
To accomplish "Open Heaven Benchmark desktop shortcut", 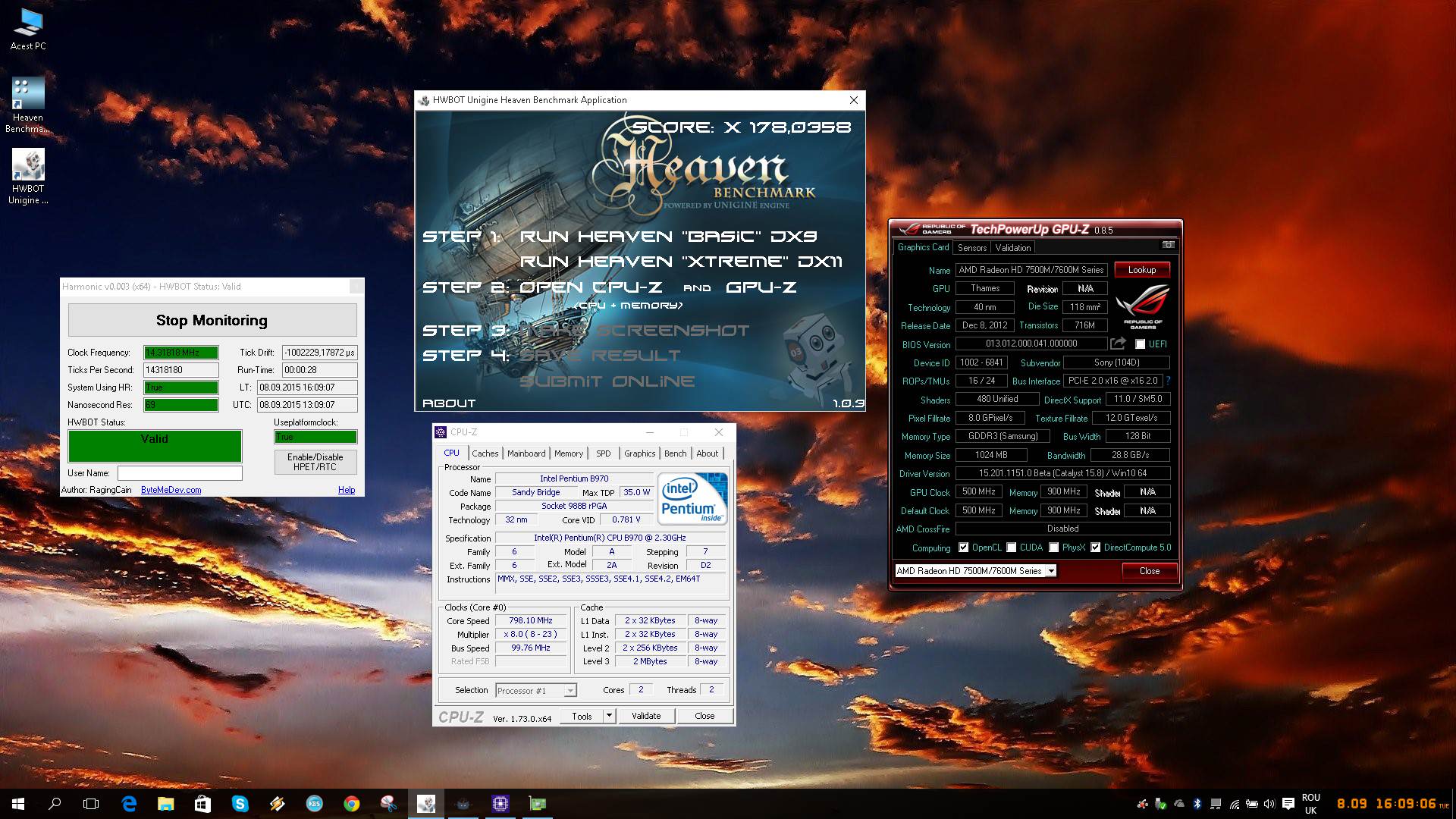I will pos(28,105).
